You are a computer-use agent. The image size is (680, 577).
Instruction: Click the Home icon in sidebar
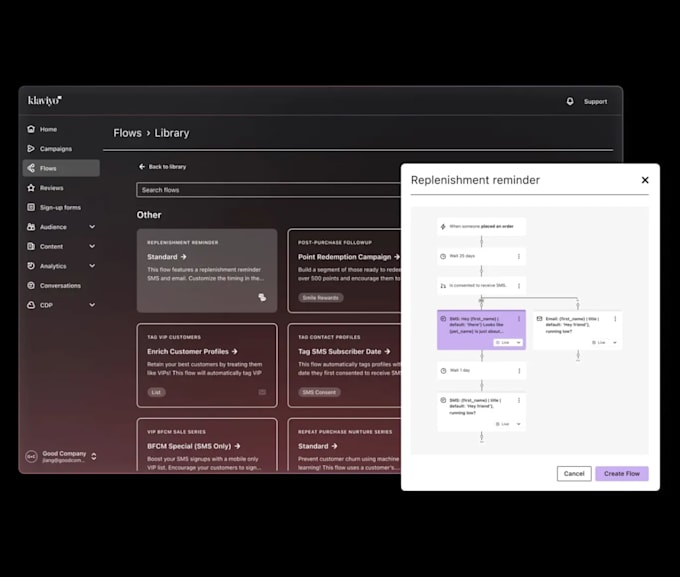click(x=31, y=129)
